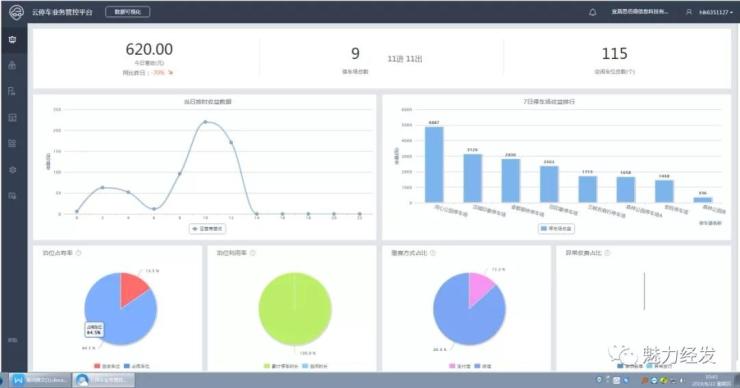Click the taskbar clock

[711, 380]
